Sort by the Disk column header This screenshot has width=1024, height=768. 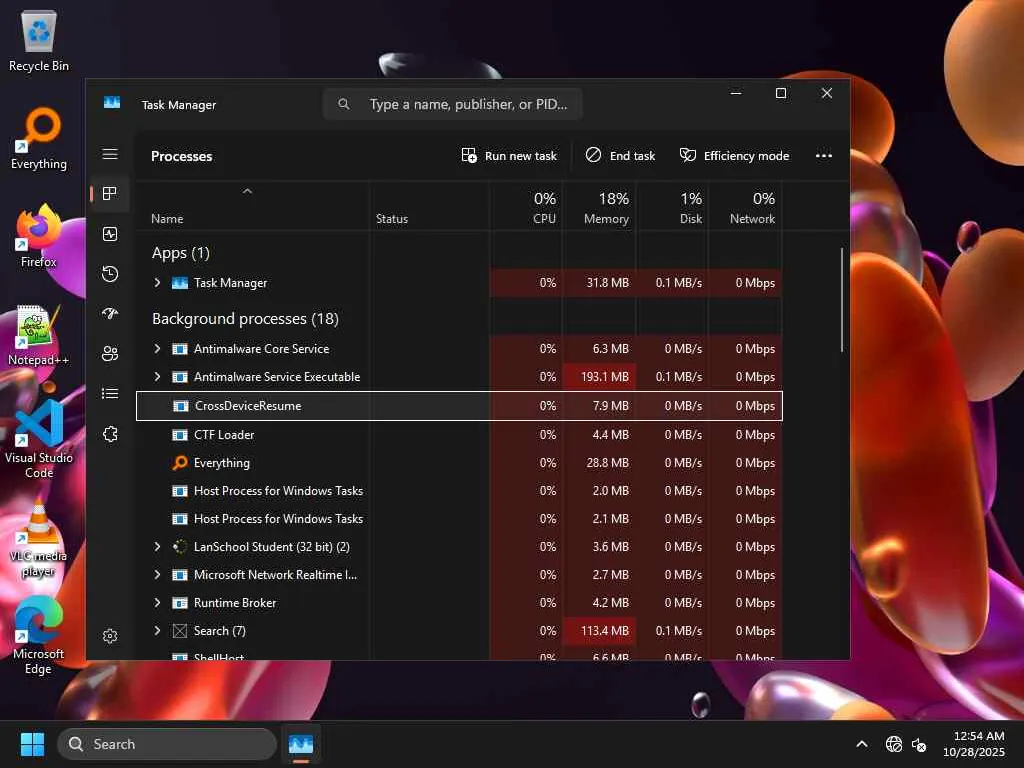[672, 207]
